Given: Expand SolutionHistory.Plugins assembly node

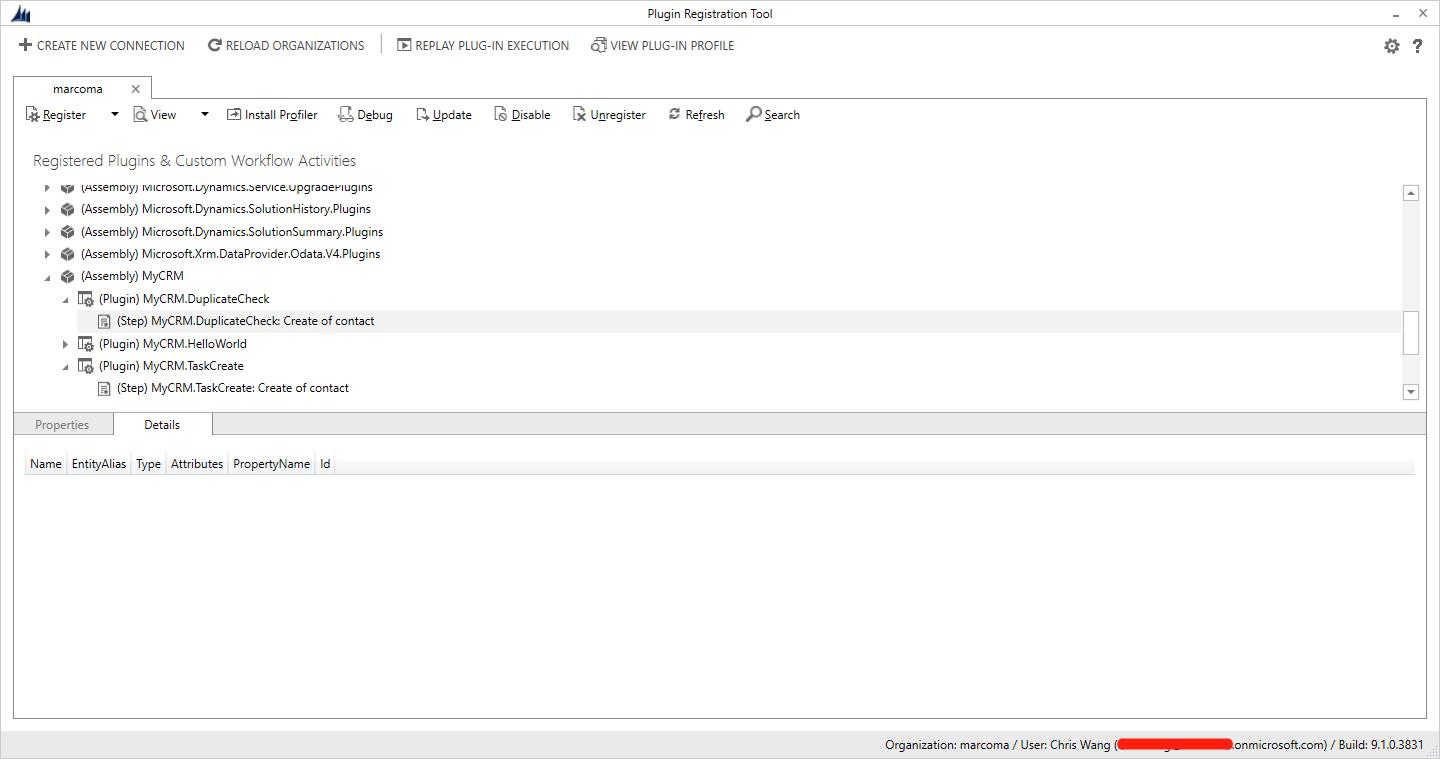Looking at the screenshot, I should [x=47, y=210].
